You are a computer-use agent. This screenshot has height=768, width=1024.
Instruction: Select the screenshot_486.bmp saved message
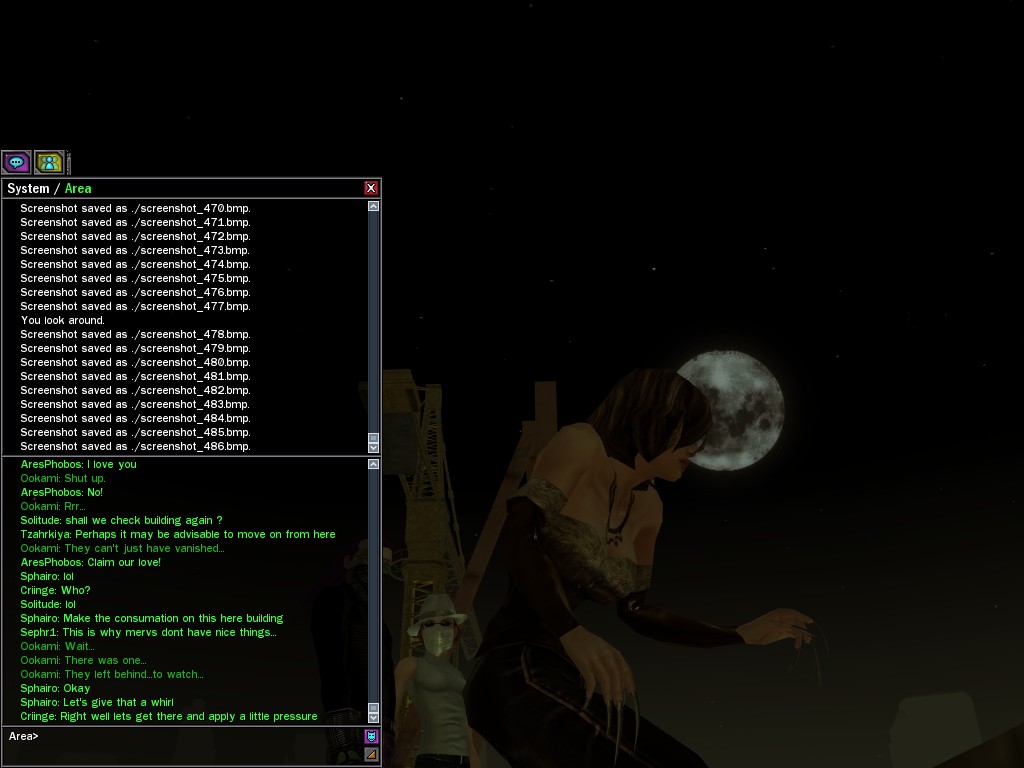(x=135, y=447)
